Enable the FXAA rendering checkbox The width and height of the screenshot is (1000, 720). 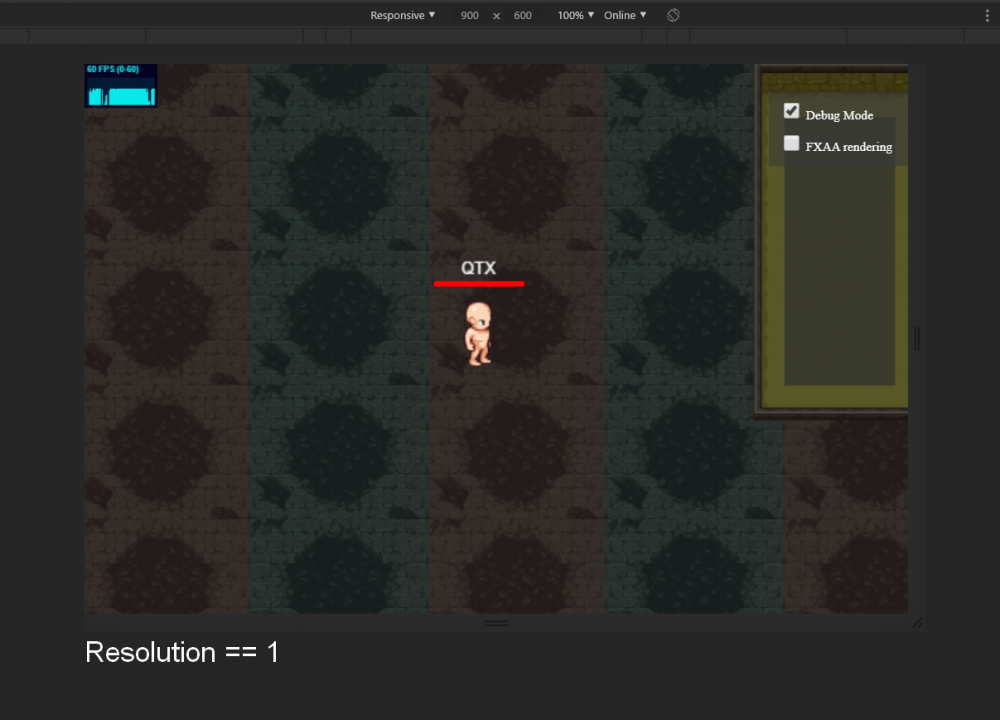click(x=792, y=143)
